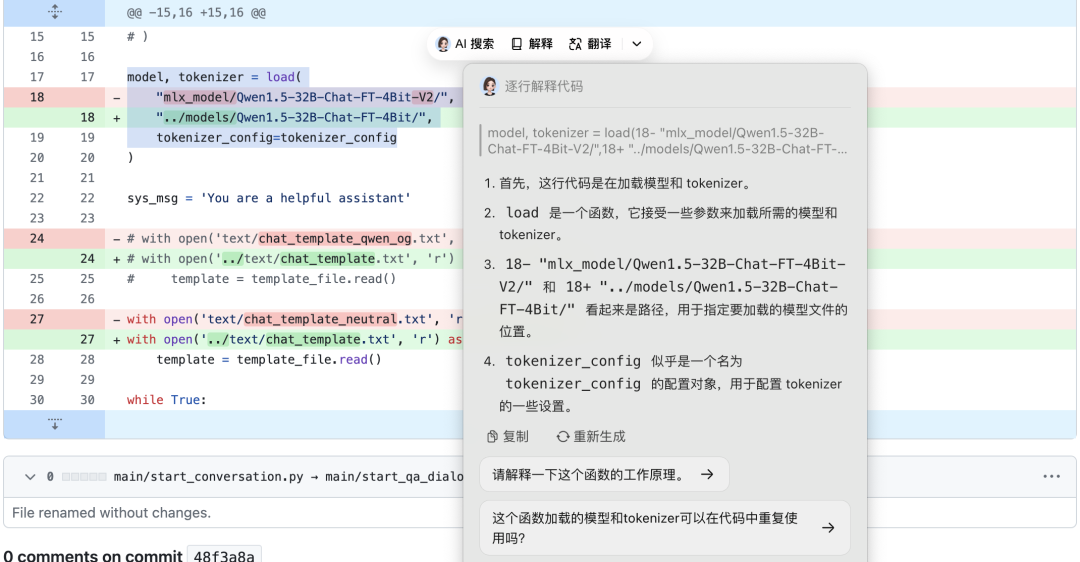Click the '0 comments on commit' heading

pos(92,556)
